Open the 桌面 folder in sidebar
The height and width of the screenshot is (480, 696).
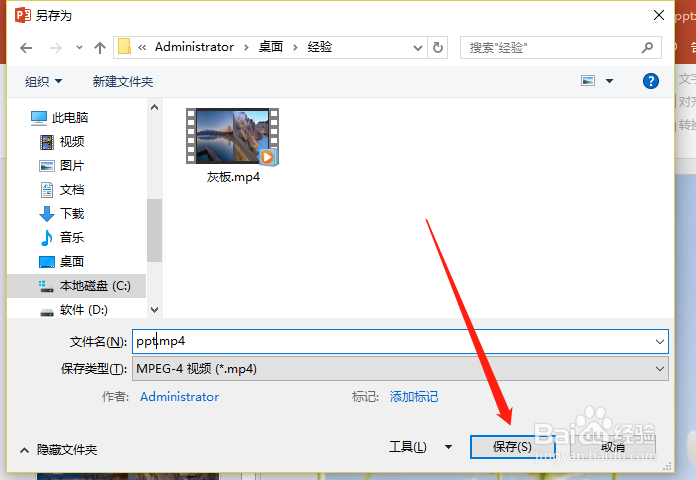coord(62,262)
